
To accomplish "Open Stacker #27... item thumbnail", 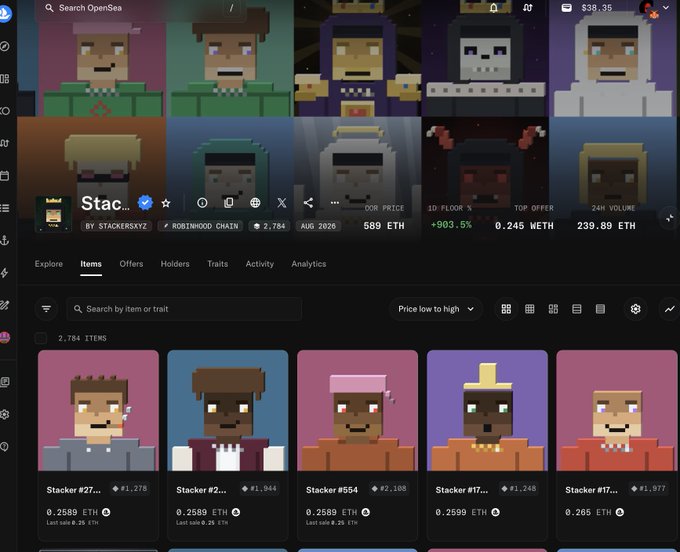I will click(x=98, y=410).
